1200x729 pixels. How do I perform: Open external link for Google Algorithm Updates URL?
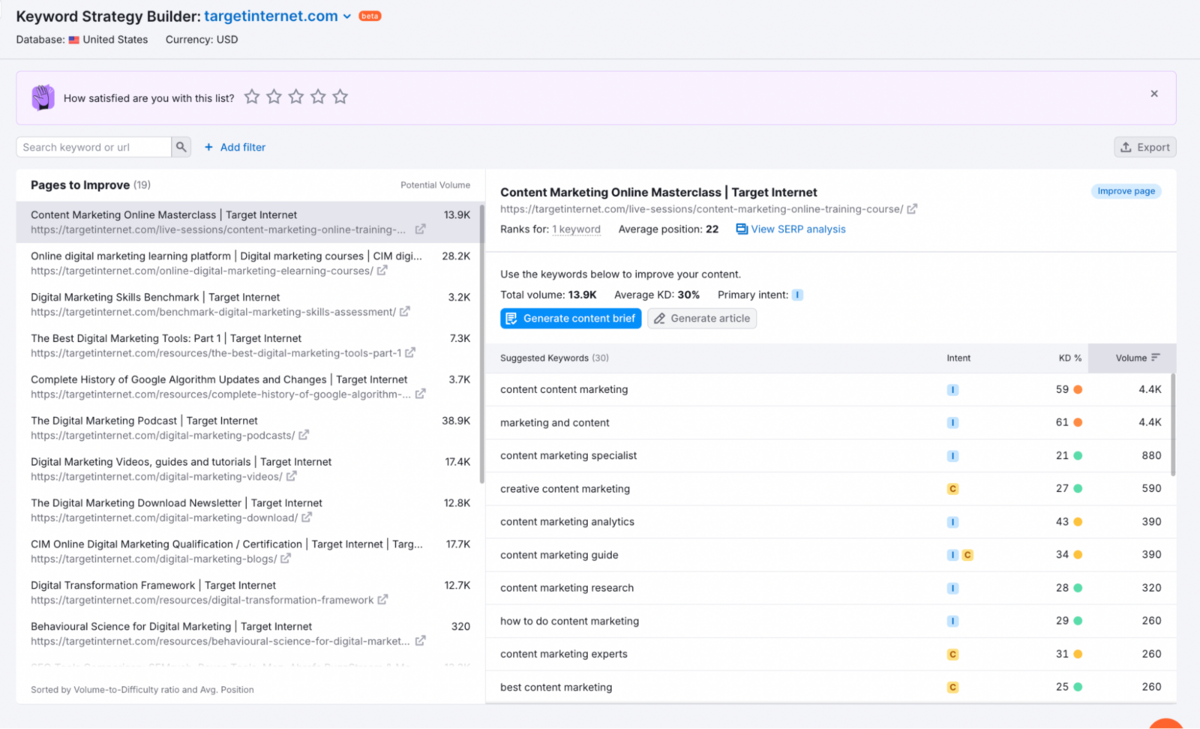pyautogui.click(x=420, y=394)
